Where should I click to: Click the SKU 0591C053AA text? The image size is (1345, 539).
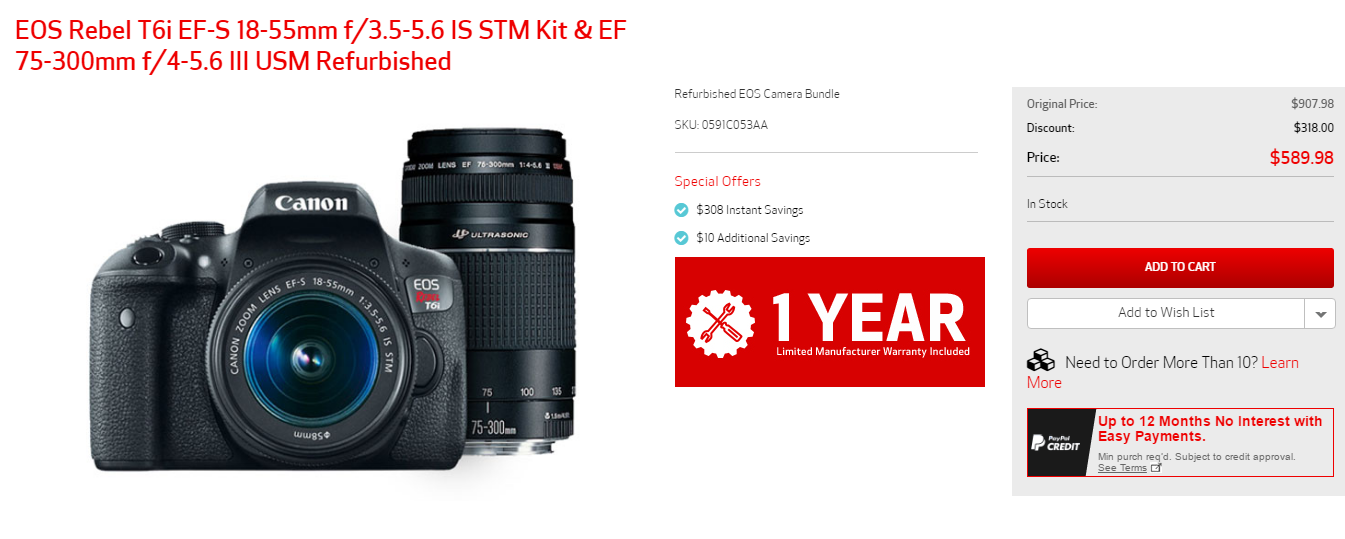(721, 125)
